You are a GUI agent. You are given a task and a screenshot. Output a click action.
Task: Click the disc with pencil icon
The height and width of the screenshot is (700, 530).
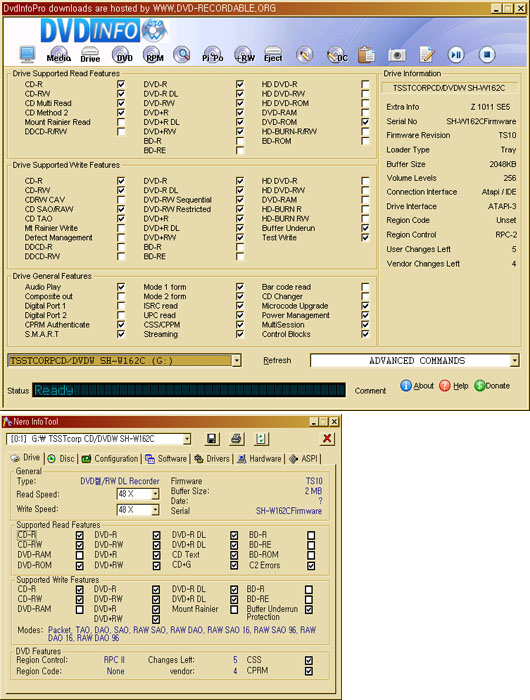coord(305,54)
